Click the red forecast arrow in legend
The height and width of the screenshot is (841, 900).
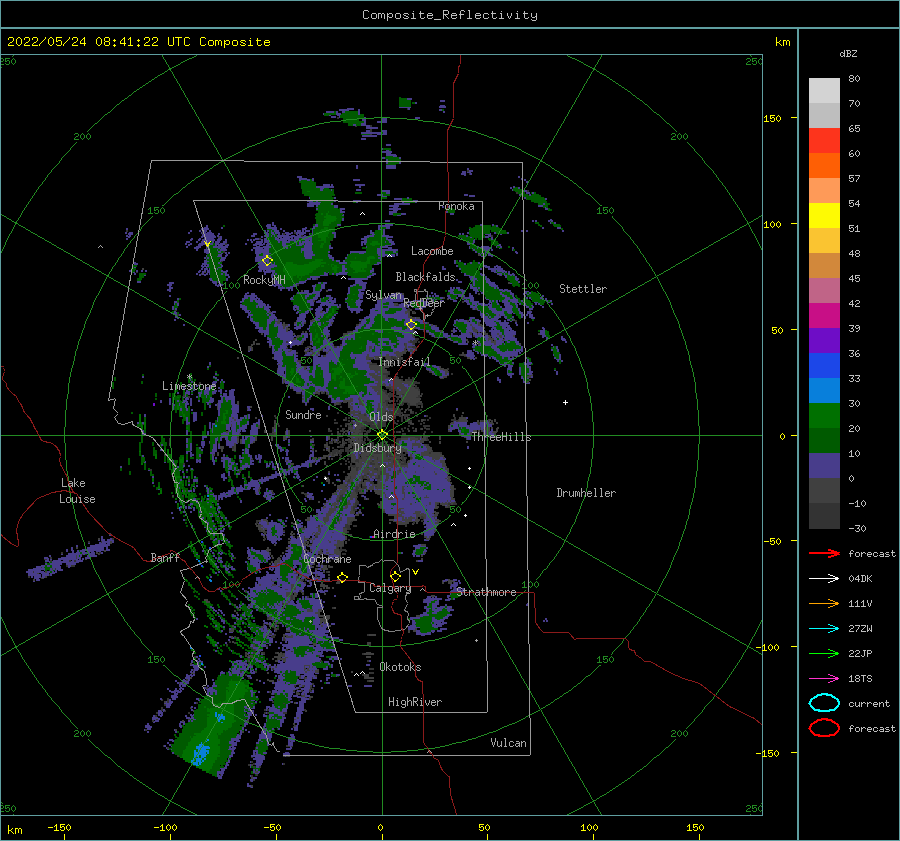click(824, 553)
